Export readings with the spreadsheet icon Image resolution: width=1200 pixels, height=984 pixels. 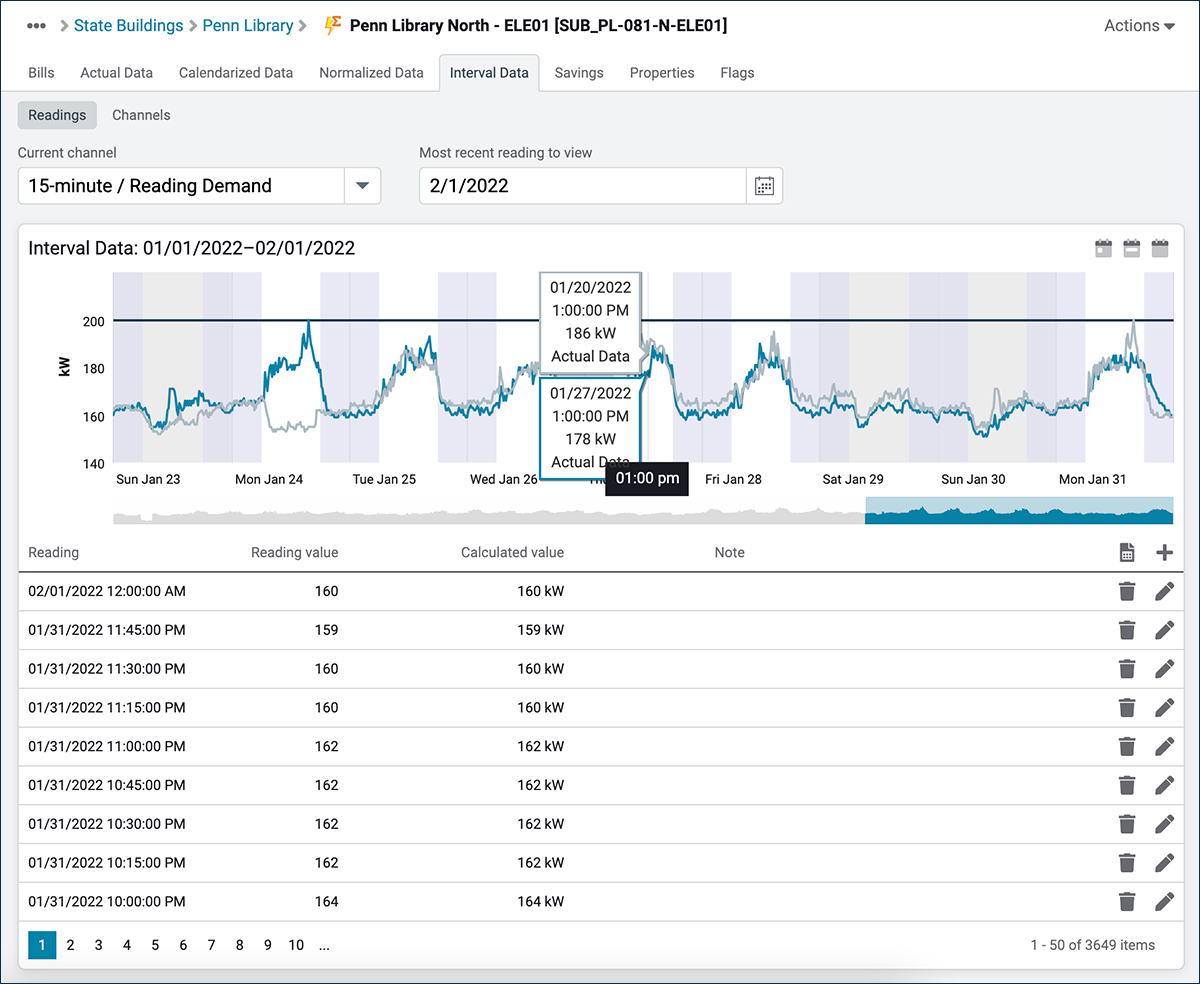click(x=1127, y=552)
